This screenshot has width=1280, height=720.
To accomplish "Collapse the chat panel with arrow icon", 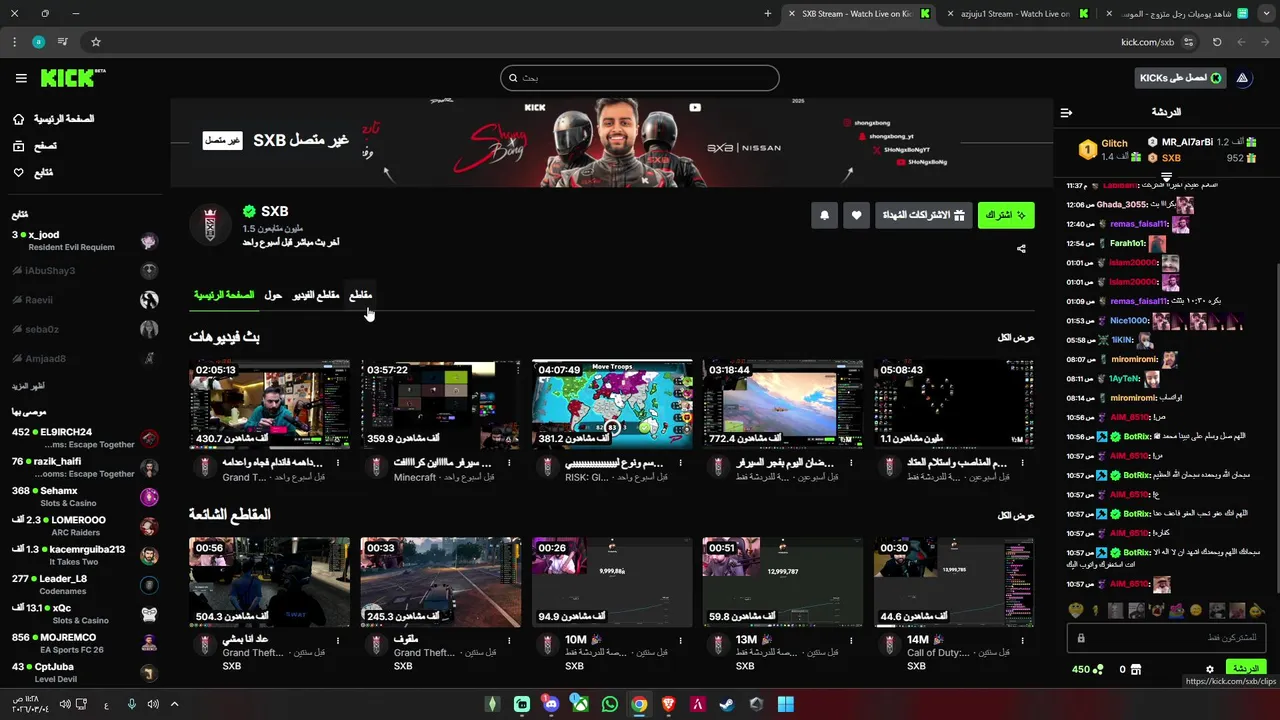I will (1066, 112).
